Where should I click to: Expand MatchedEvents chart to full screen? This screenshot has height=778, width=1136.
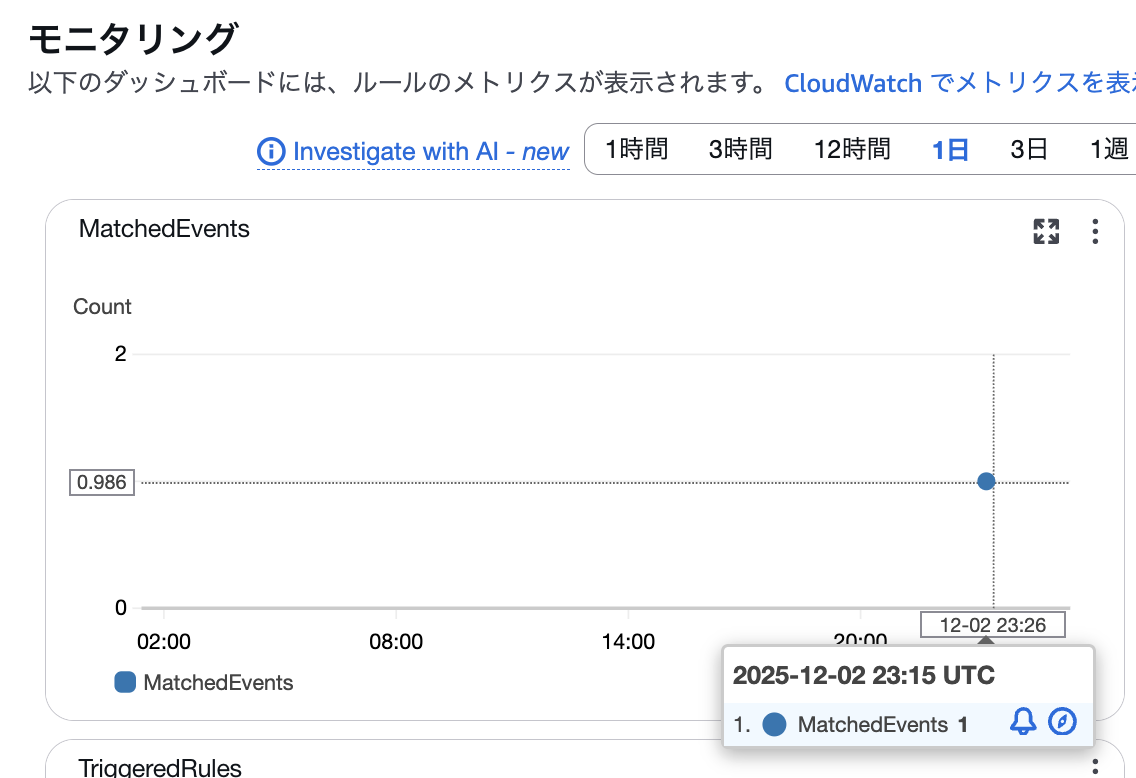click(x=1046, y=231)
